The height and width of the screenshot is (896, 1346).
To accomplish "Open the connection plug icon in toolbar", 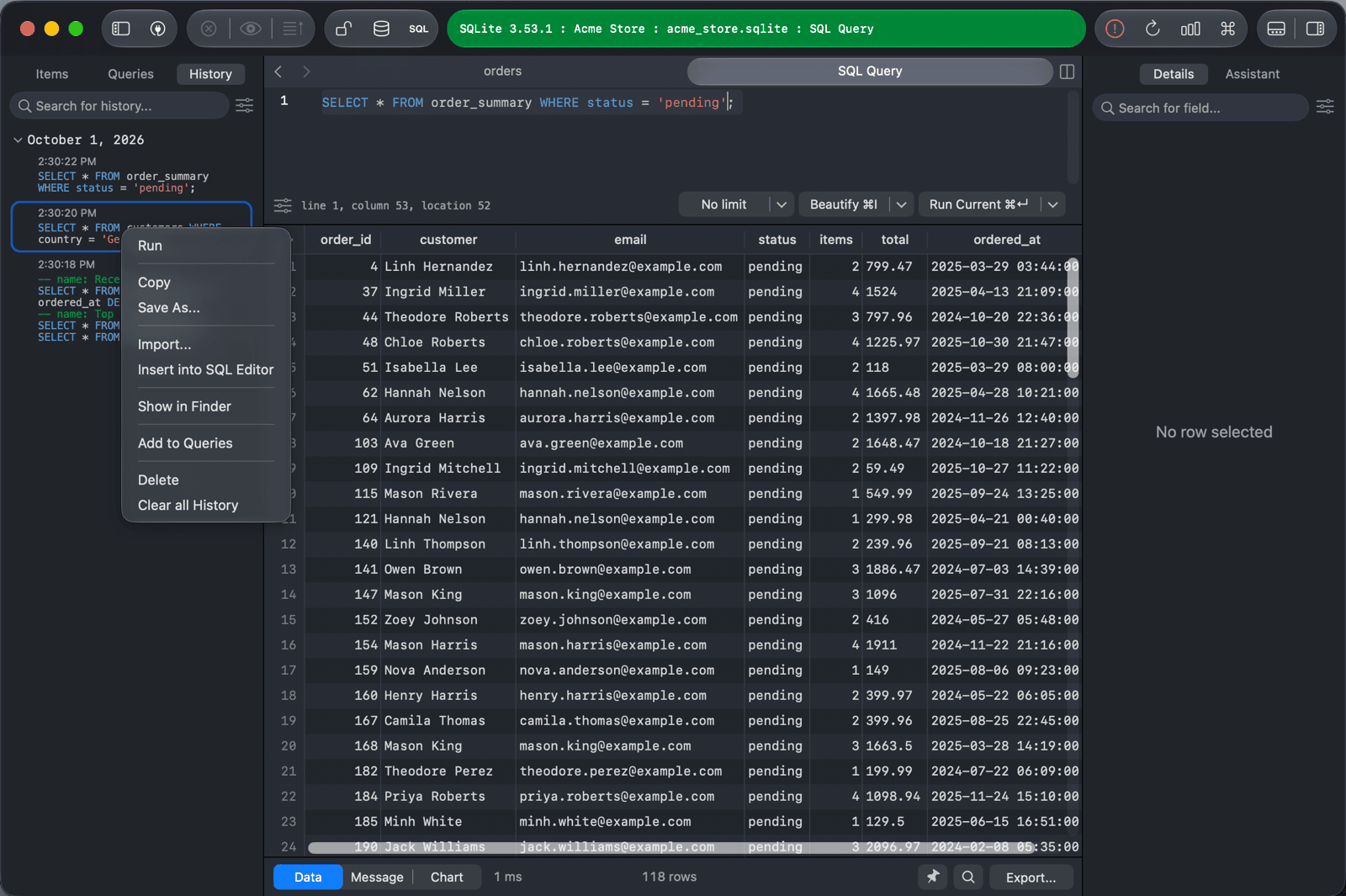I will click(x=157, y=29).
